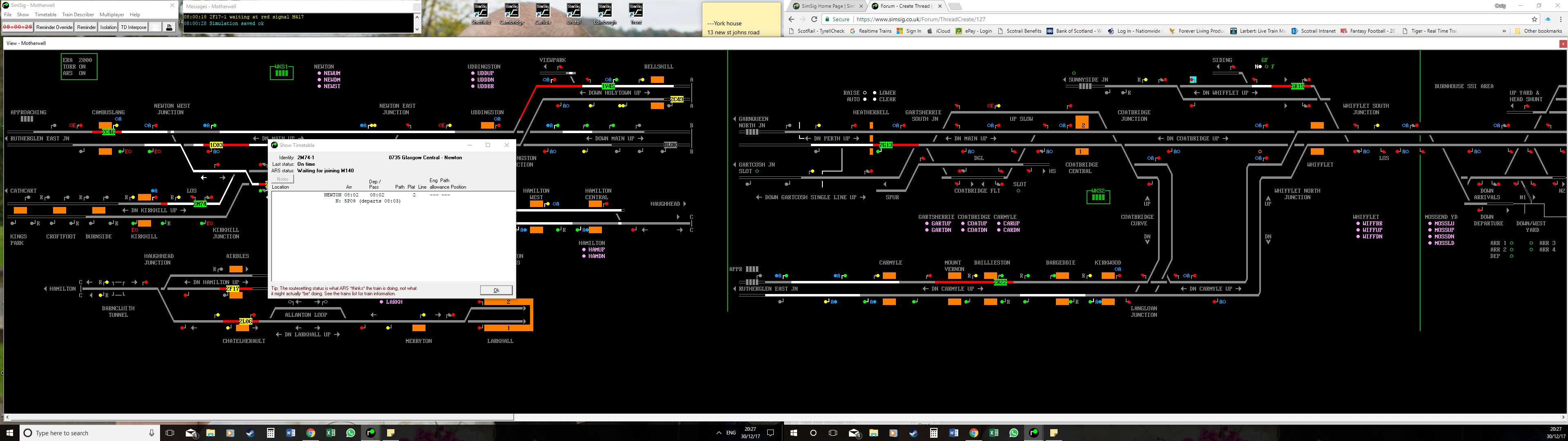1568x441 pixels.
Task: Click the red simulation clock 08:00:28
Action: [x=17, y=27]
